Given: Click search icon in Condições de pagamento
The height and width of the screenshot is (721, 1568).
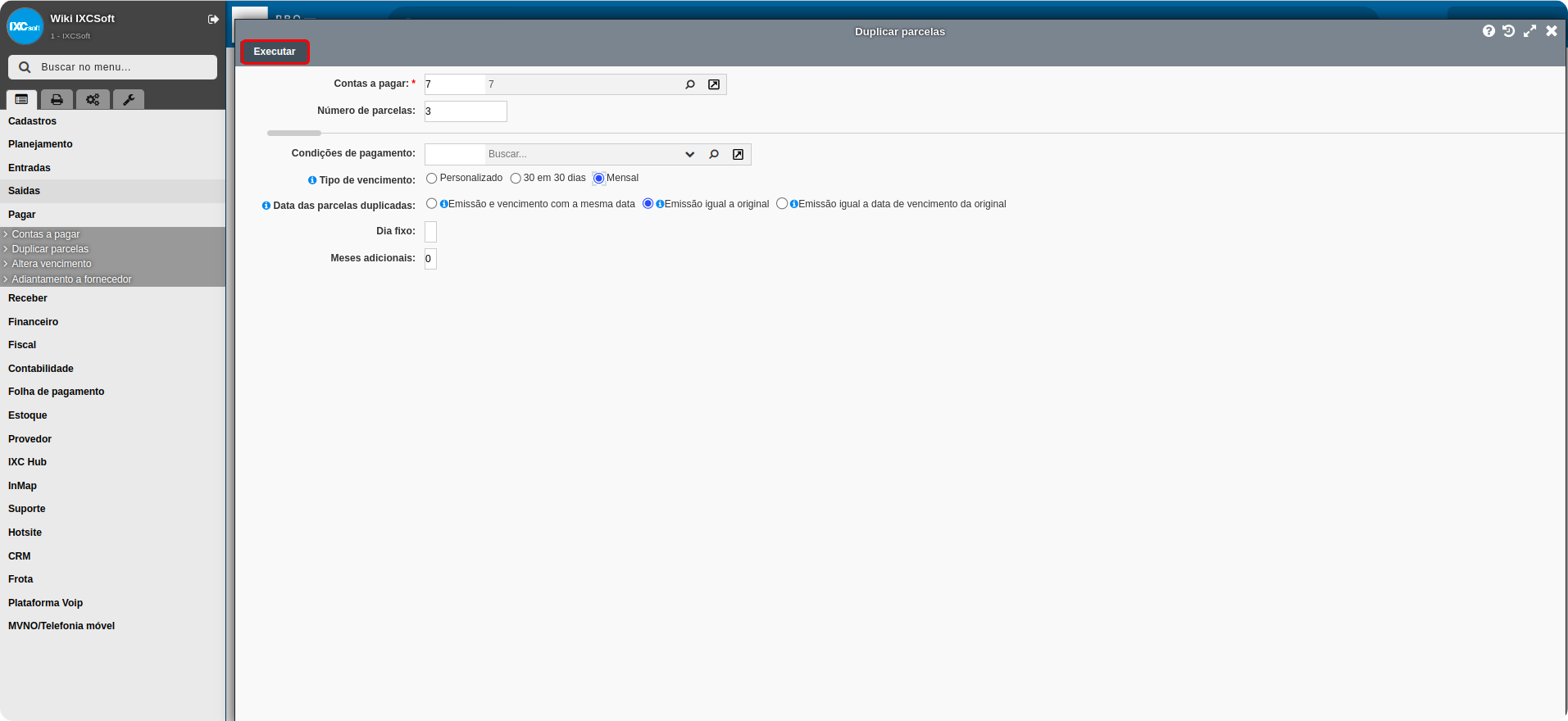Looking at the screenshot, I should coord(714,154).
